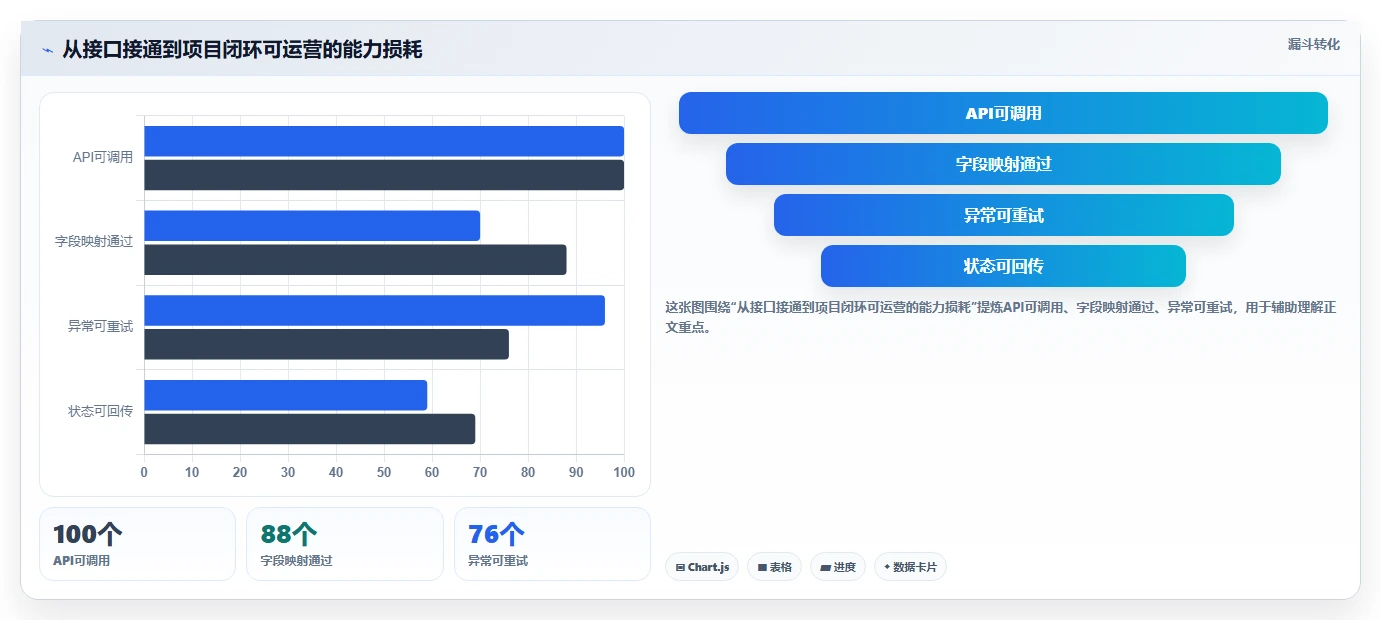Click the blue bar for API可调用
Screen dimensions: 1381x620
click(x=384, y=141)
